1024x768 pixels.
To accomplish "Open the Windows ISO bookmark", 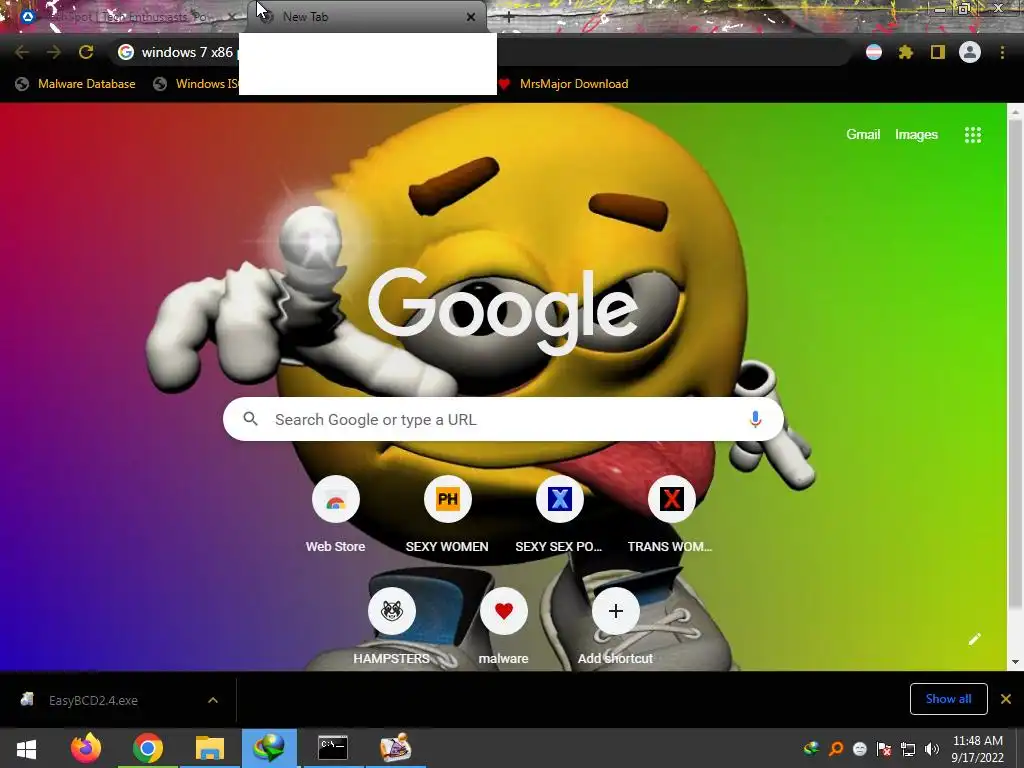I will (196, 84).
